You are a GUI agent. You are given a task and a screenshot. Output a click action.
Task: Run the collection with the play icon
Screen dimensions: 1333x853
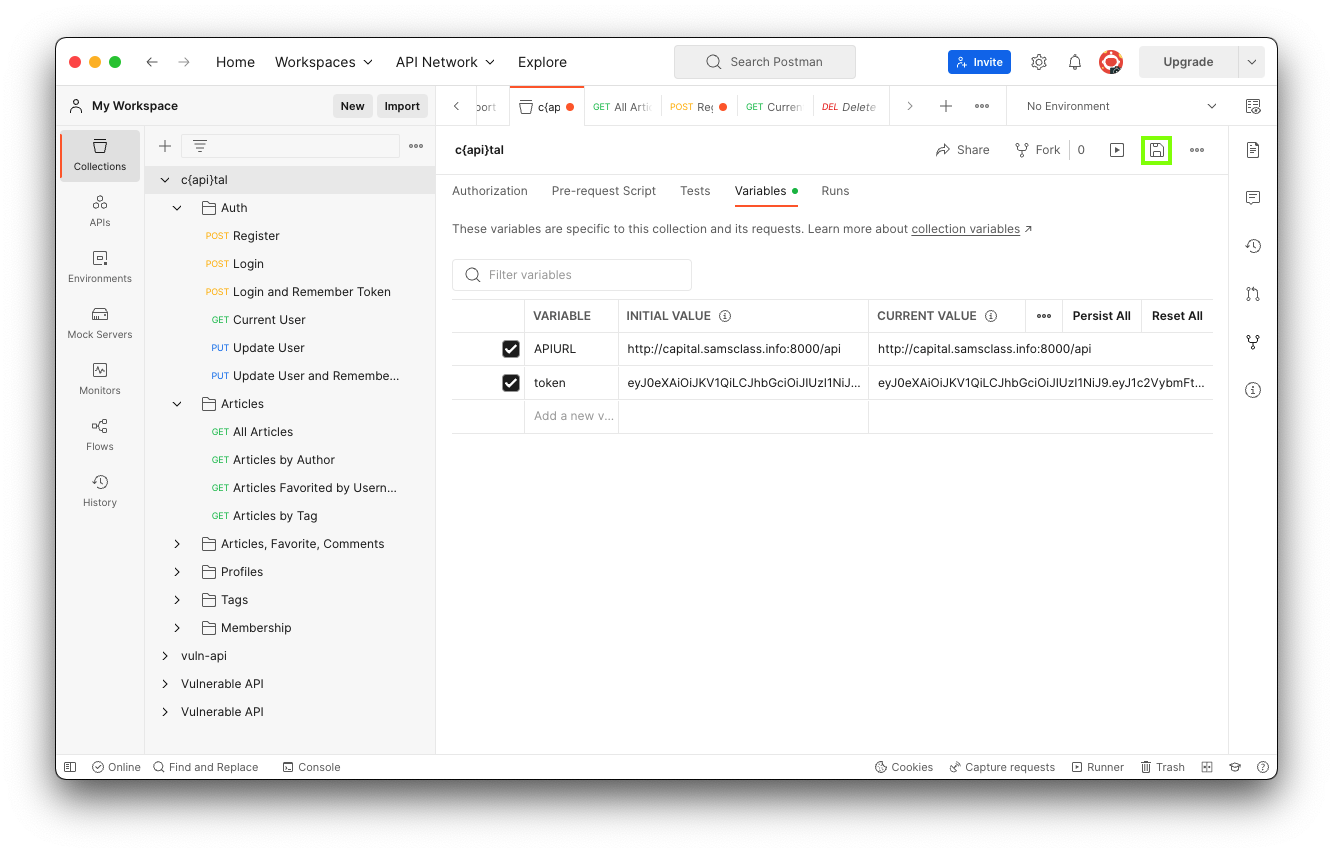pos(1117,150)
